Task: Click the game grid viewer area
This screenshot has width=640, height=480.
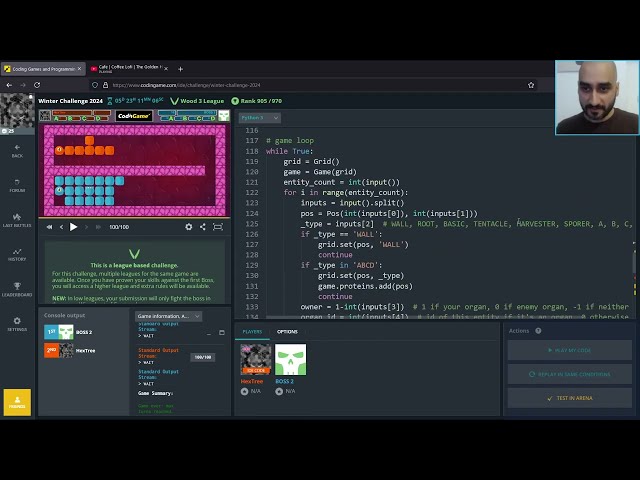Action: 135,171
